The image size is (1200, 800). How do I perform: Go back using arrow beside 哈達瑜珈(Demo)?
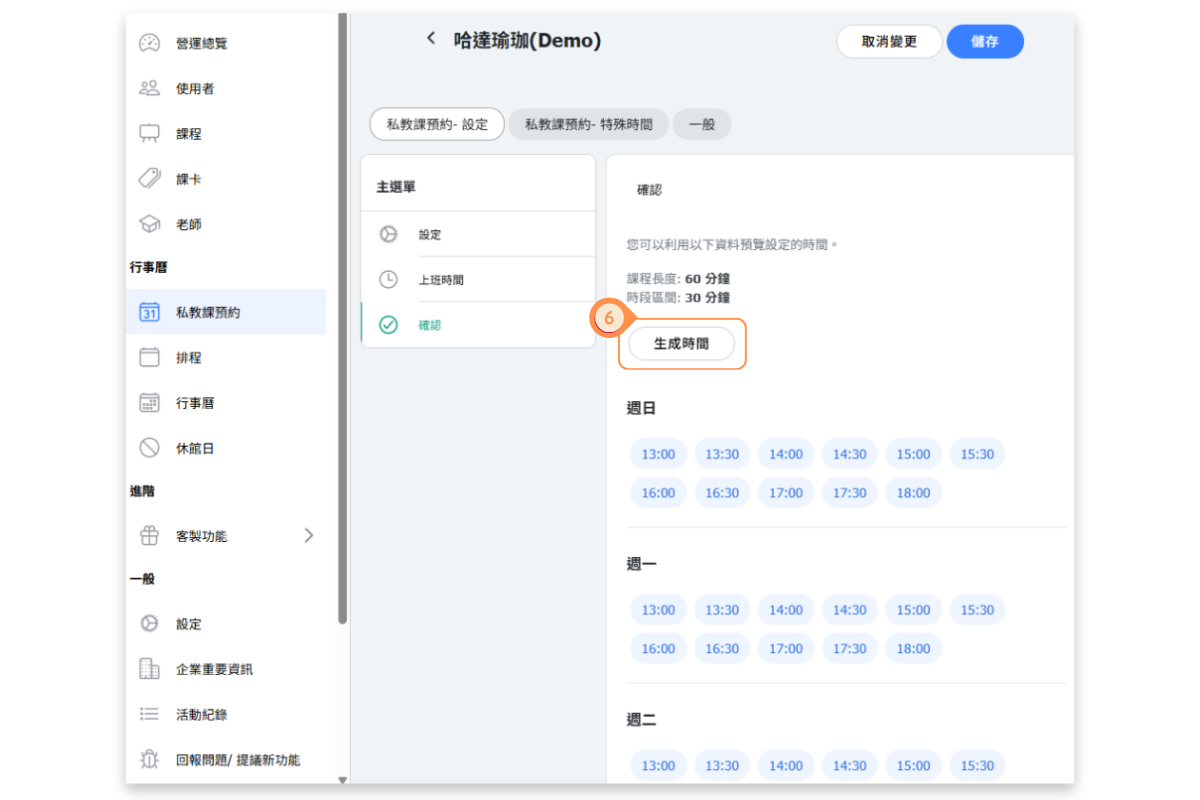pyautogui.click(x=431, y=38)
